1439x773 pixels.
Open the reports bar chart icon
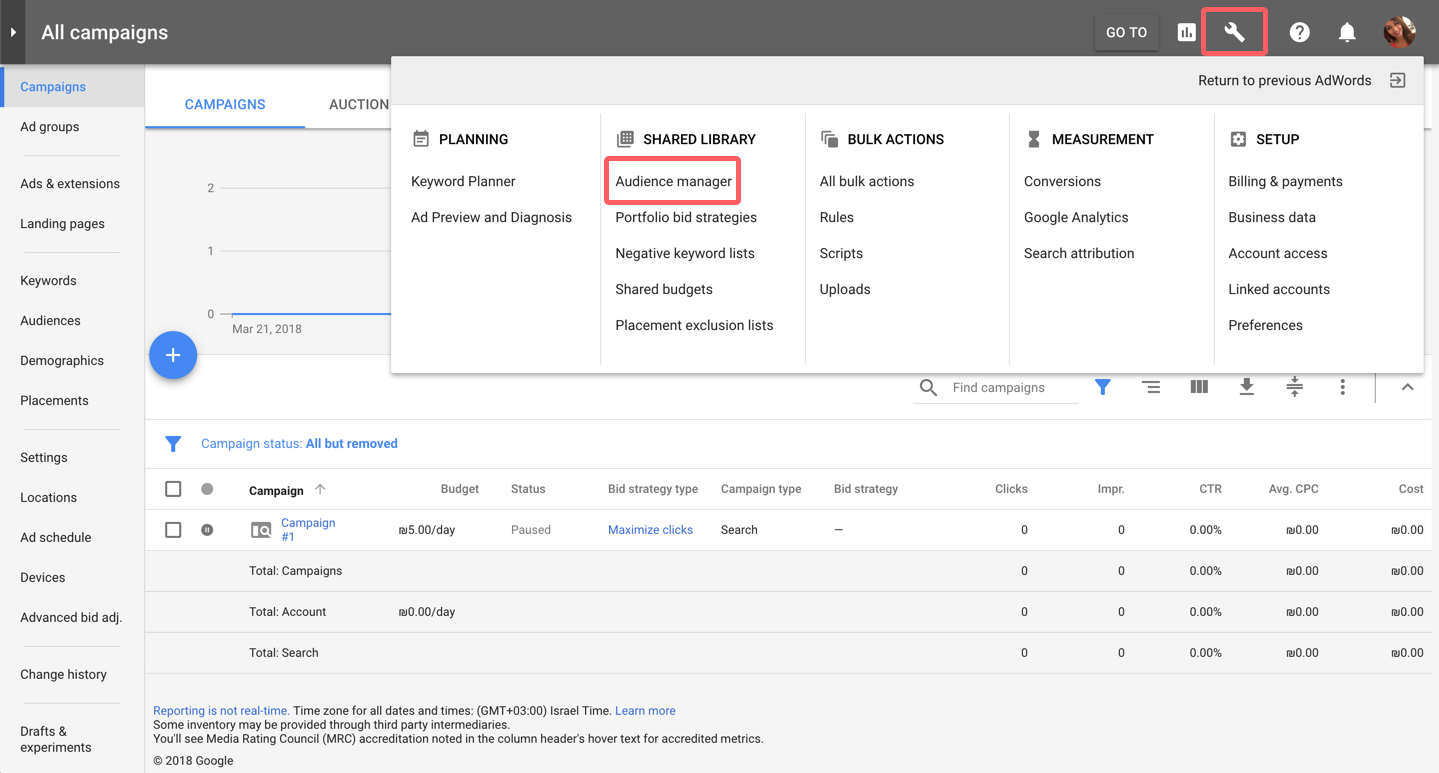click(1186, 32)
